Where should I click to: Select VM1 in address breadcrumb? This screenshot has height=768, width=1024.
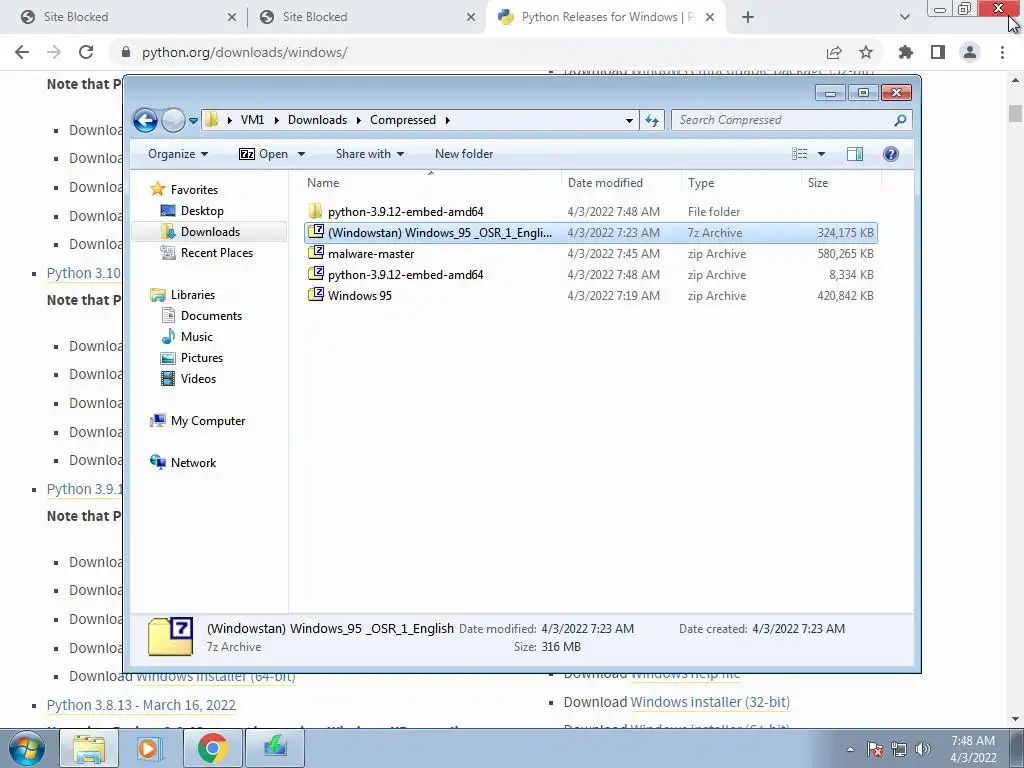[x=252, y=120]
